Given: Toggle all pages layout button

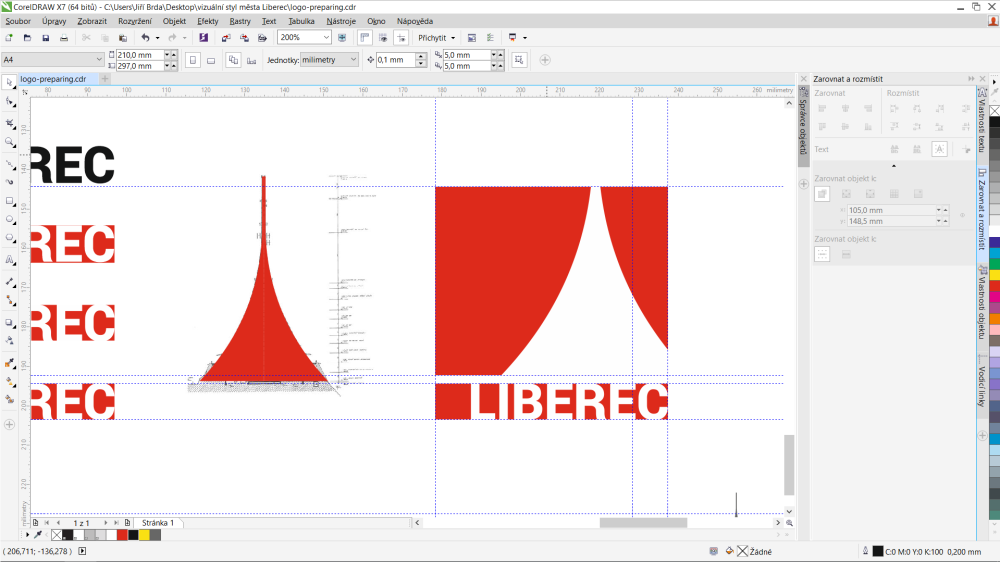Looking at the screenshot, I should coord(233,60).
